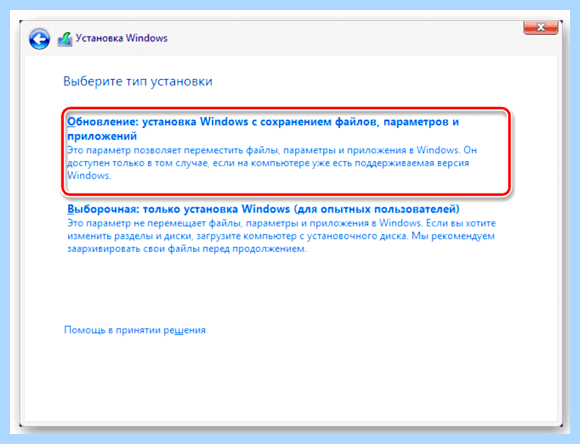Go back with the blue arrow button

39,39
